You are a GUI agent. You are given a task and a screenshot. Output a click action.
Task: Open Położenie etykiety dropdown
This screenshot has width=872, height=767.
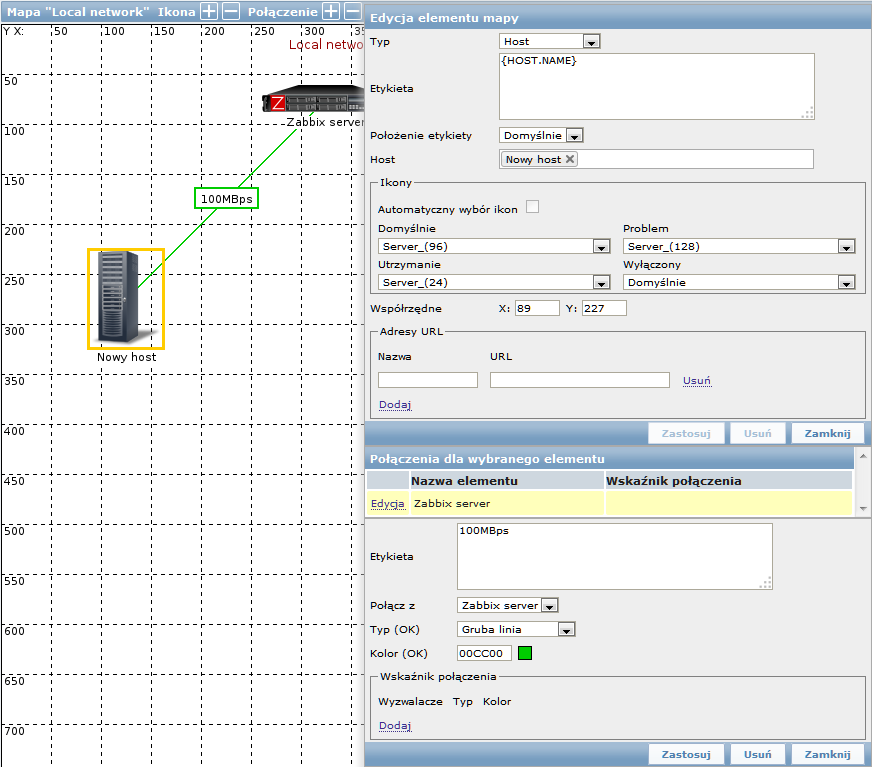[541, 135]
